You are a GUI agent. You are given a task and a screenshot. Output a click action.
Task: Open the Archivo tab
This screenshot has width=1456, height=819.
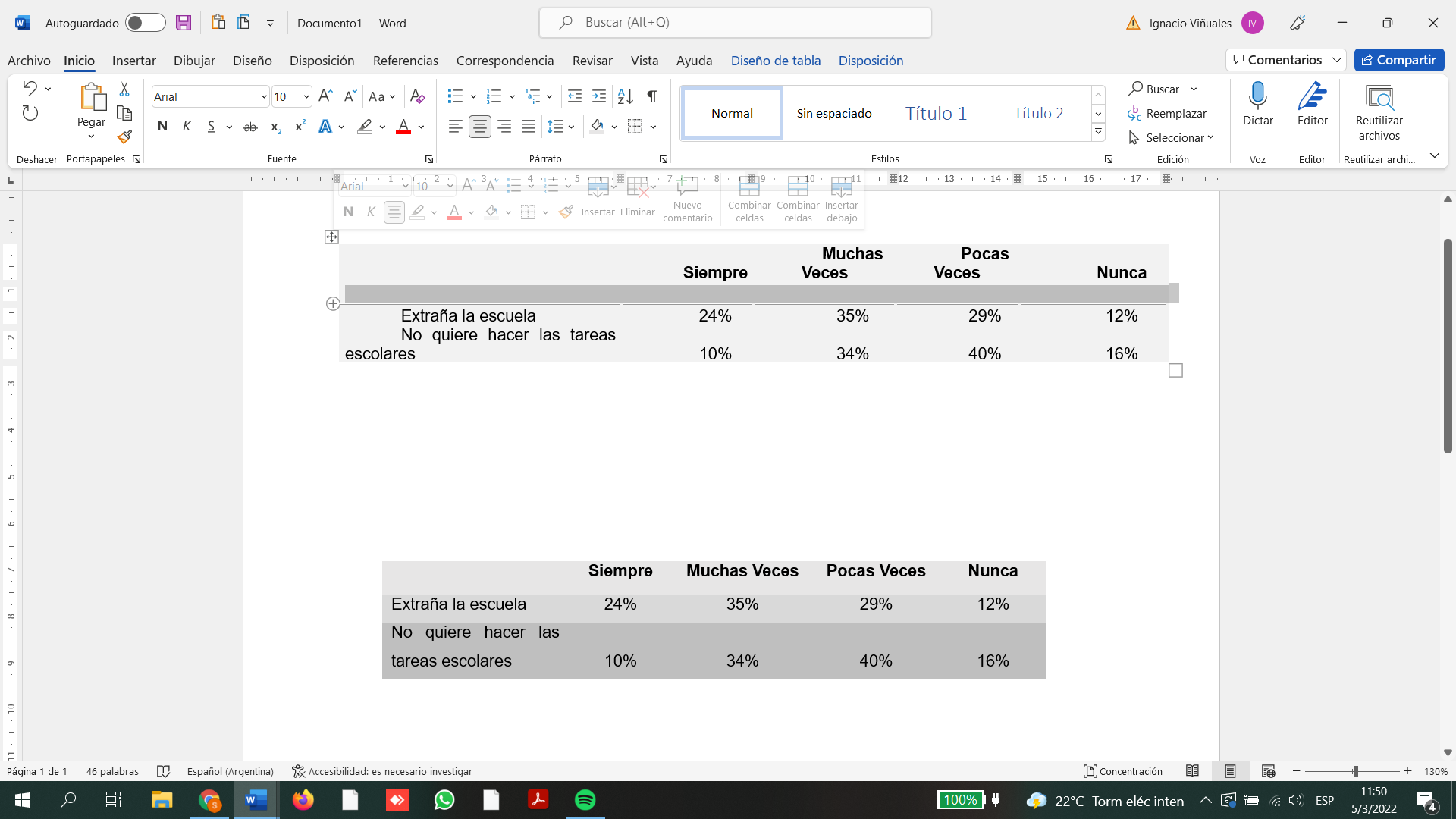pyautogui.click(x=29, y=61)
